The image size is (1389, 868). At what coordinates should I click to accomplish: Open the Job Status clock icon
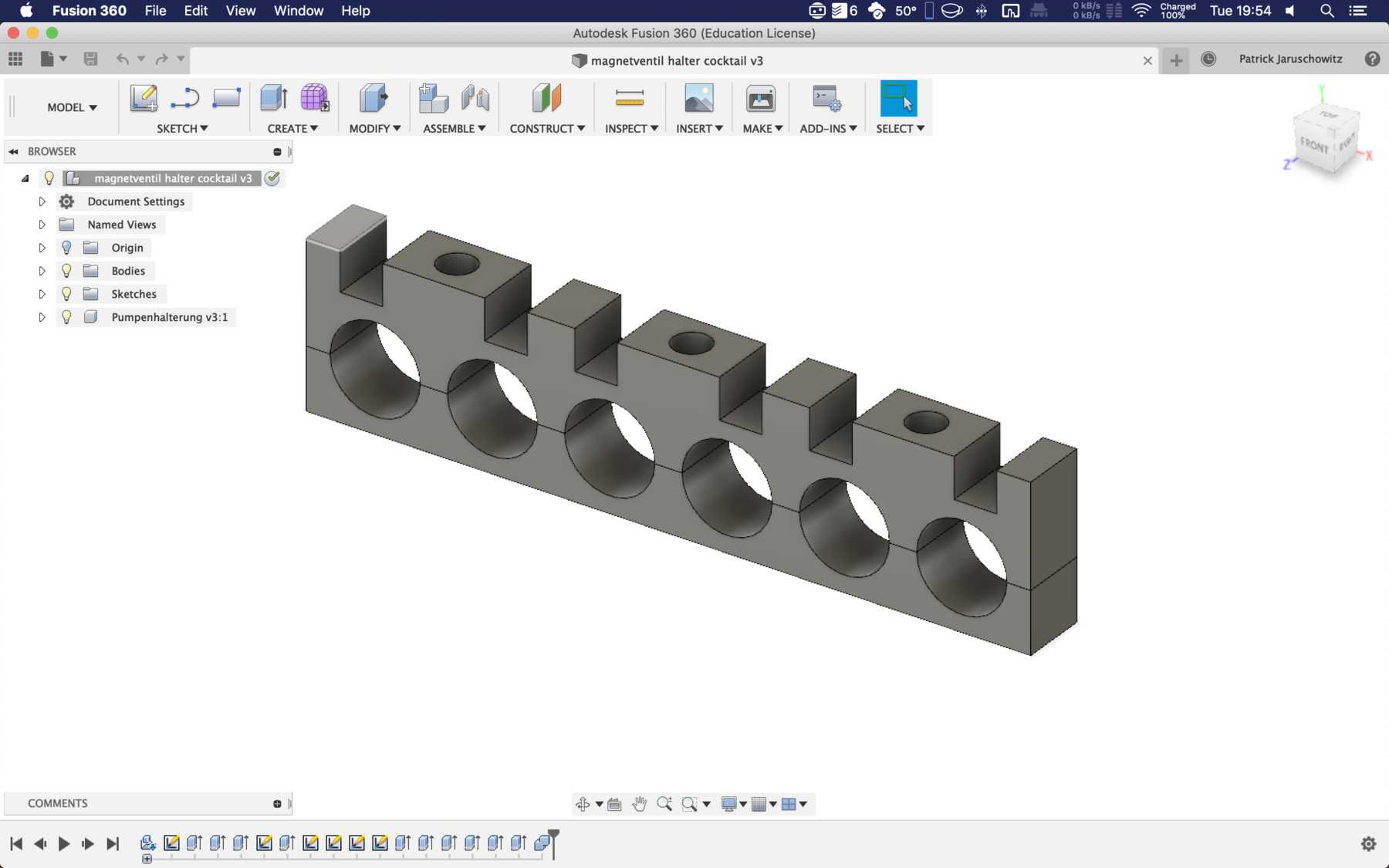(x=1208, y=59)
